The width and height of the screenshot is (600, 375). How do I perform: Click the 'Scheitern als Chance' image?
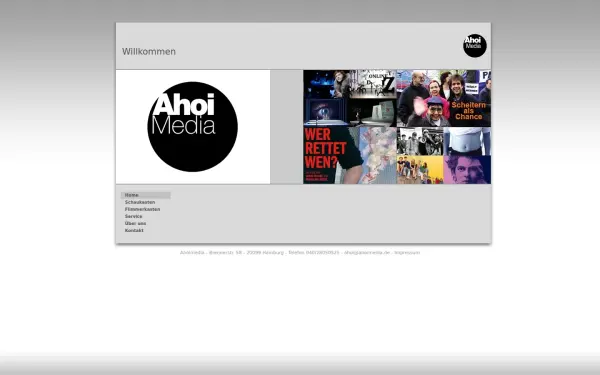[x=444, y=98]
